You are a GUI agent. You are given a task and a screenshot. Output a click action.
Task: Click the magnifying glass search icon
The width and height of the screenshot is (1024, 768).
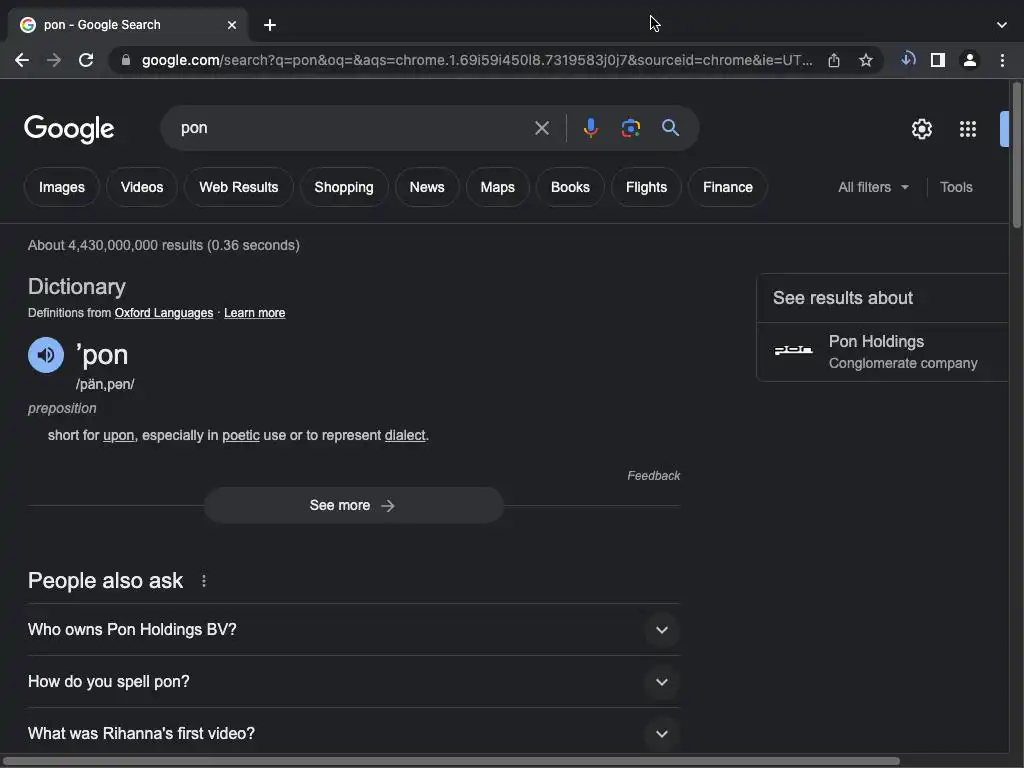pos(670,127)
